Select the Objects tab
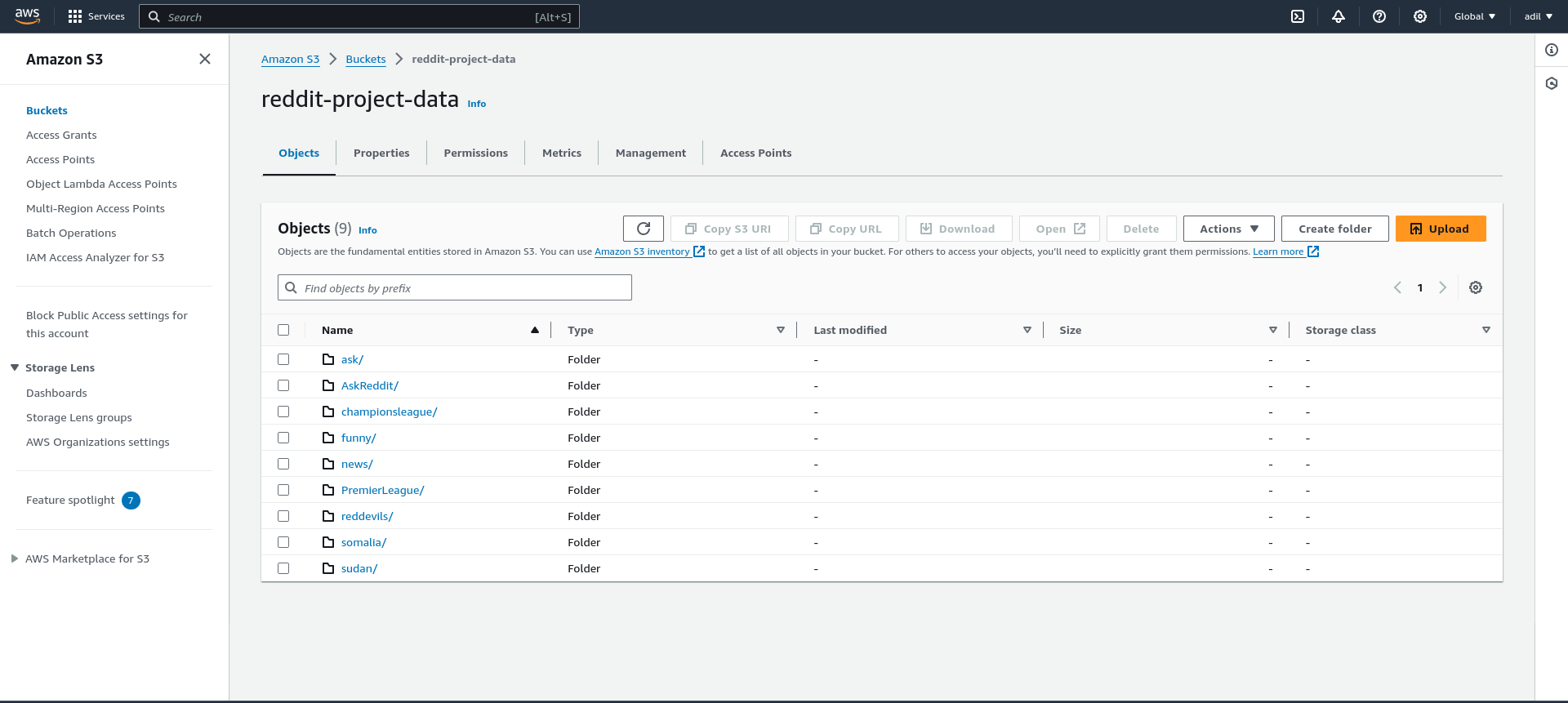 (x=299, y=153)
